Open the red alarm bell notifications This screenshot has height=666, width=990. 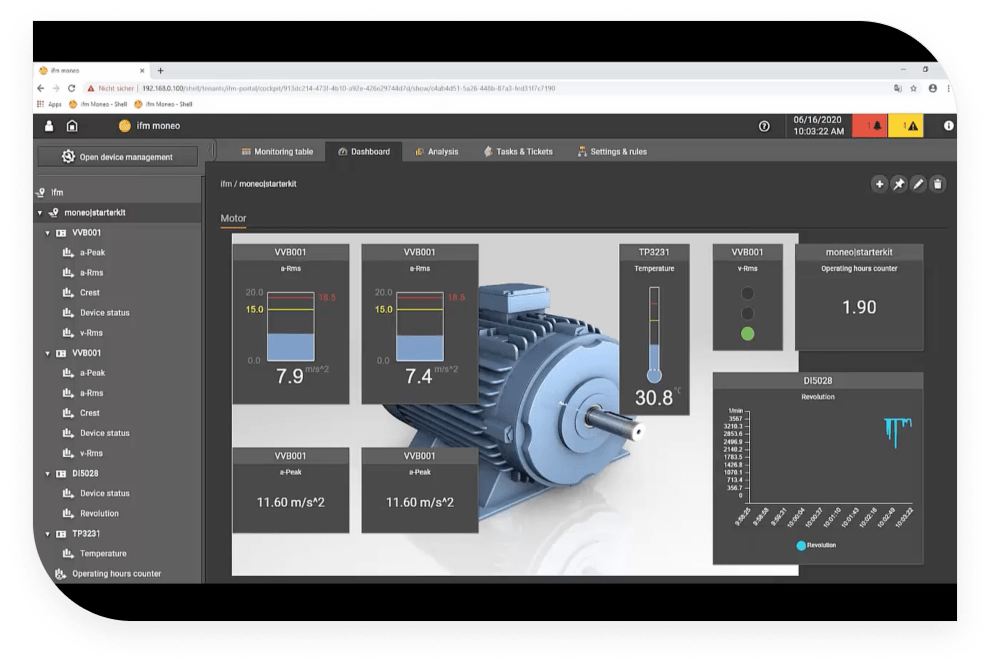(870, 126)
